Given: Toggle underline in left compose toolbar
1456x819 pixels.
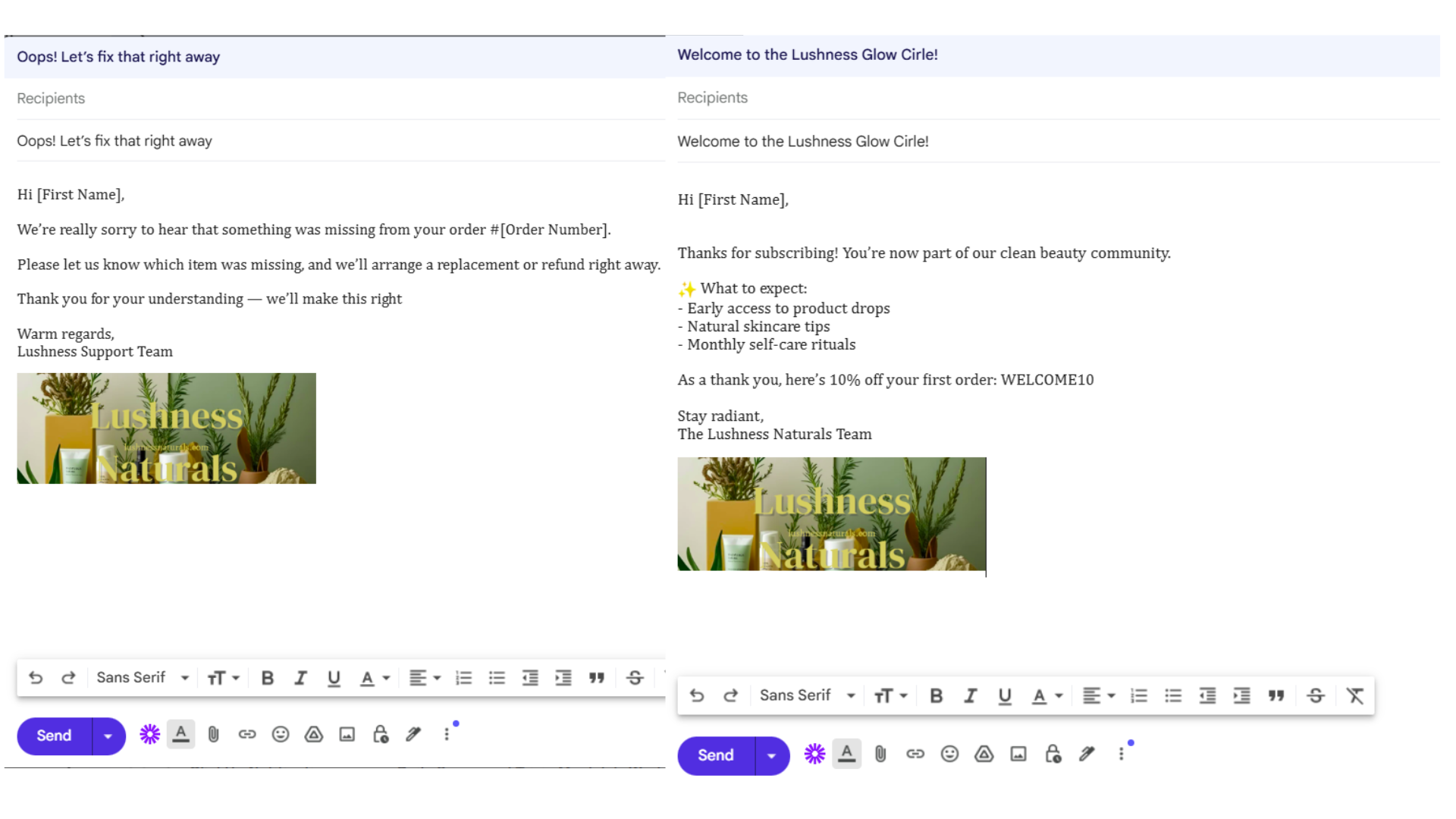Looking at the screenshot, I should pos(334,678).
